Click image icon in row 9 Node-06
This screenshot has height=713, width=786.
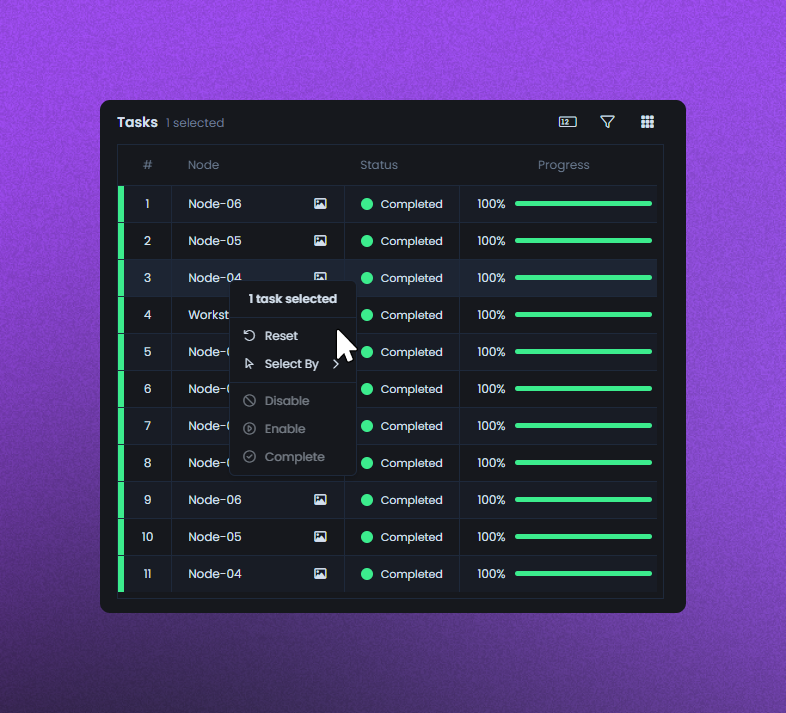click(x=320, y=499)
